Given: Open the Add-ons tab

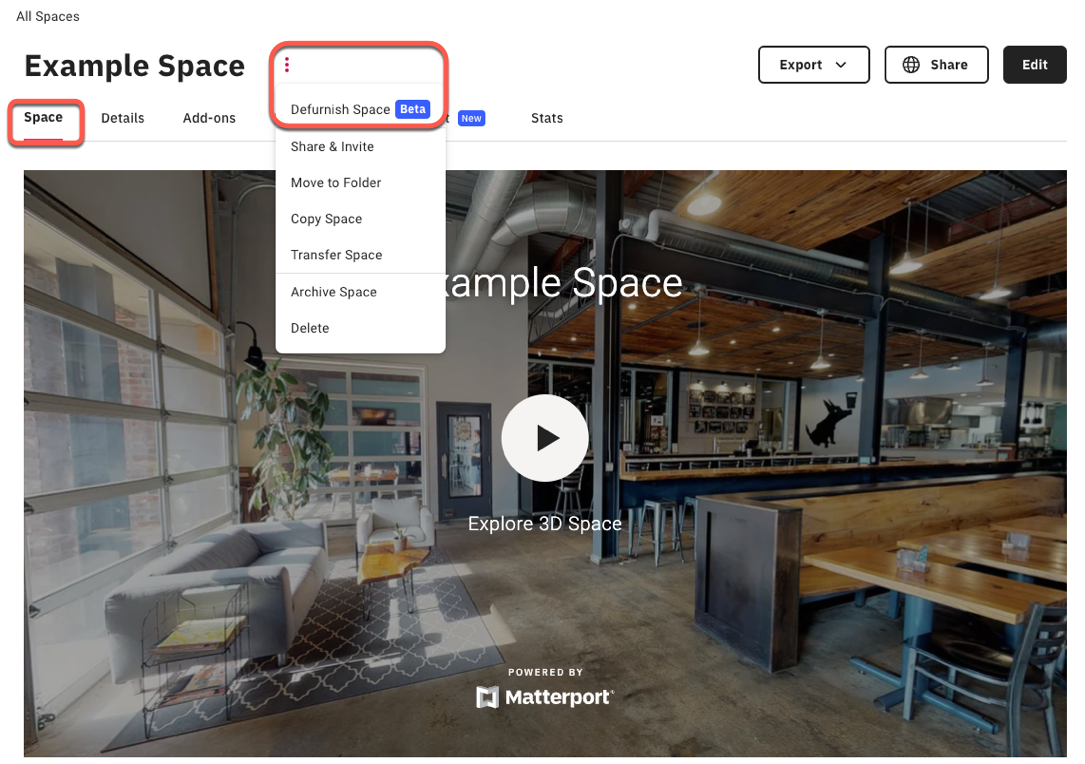Looking at the screenshot, I should point(209,118).
